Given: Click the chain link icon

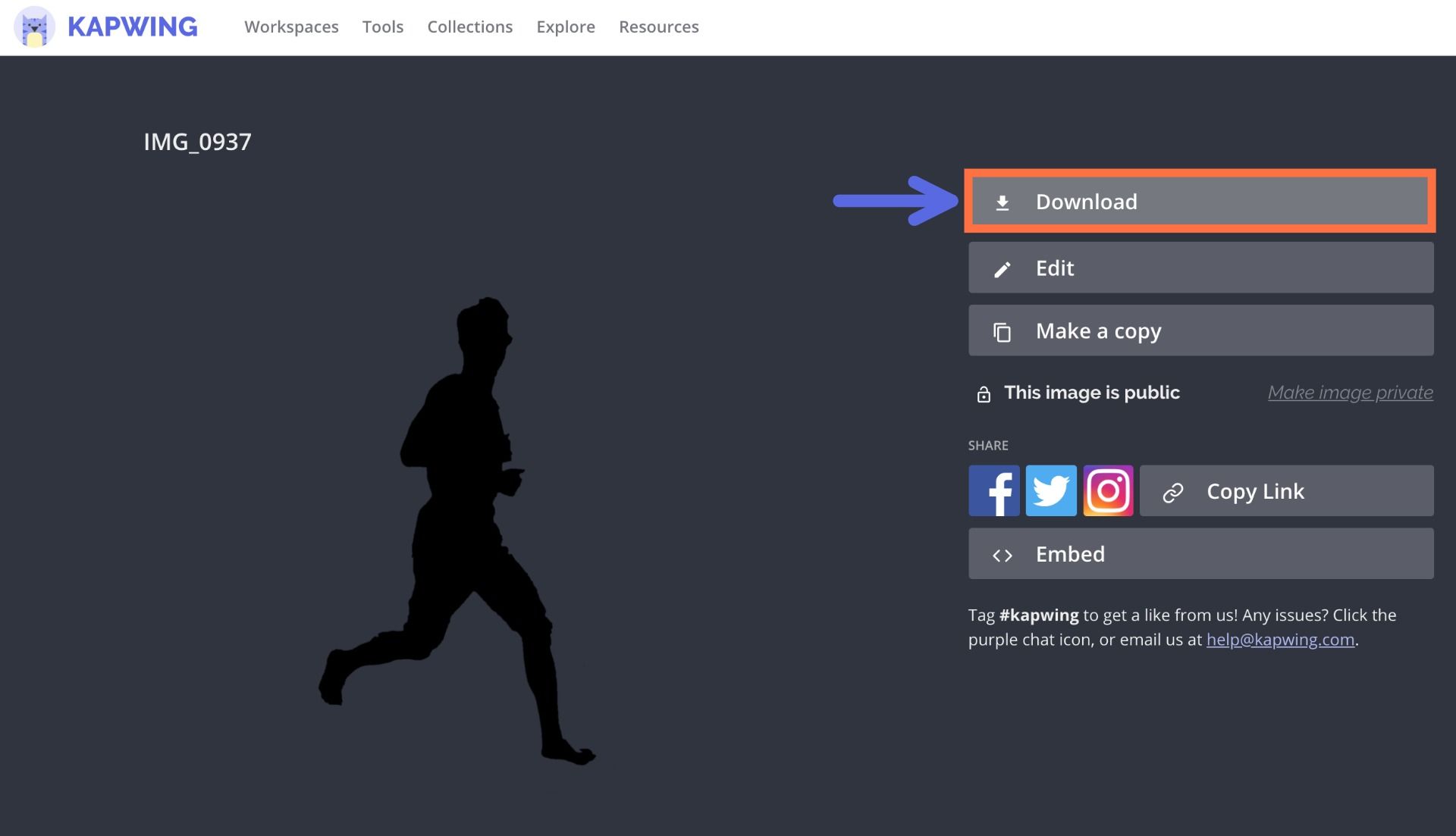Looking at the screenshot, I should pyautogui.click(x=1172, y=492).
